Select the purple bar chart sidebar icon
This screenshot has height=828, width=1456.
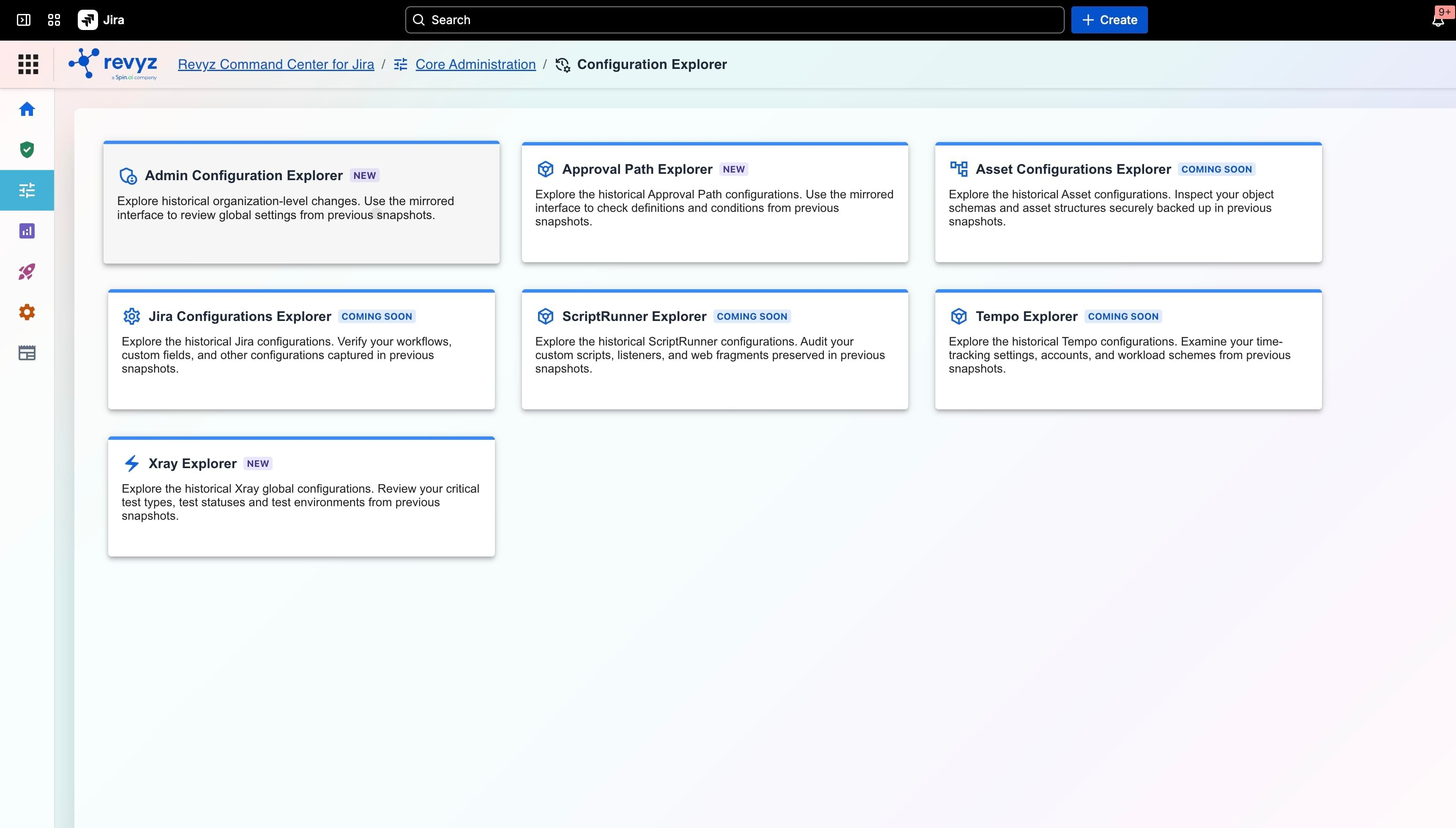27,231
